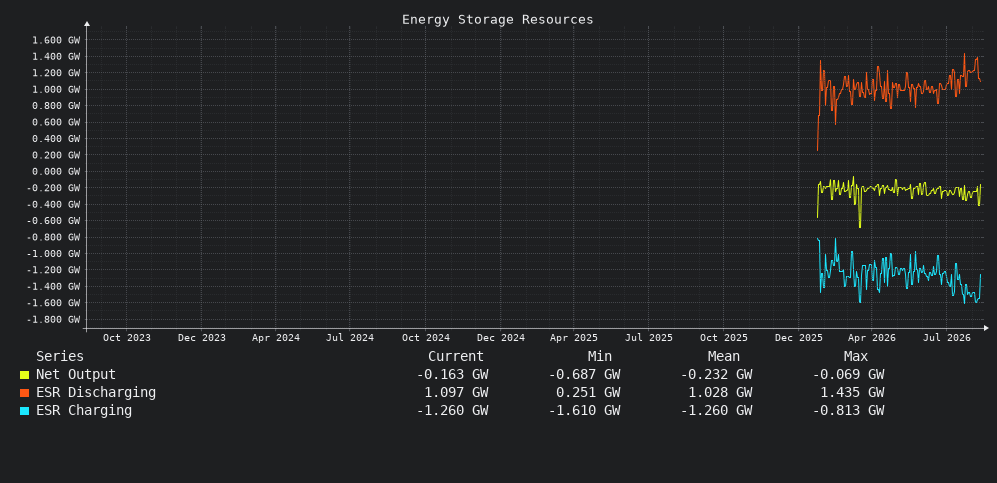Screen dimensions: 997x483
Task: Select the ESR Discharging series label
Action: (95, 393)
